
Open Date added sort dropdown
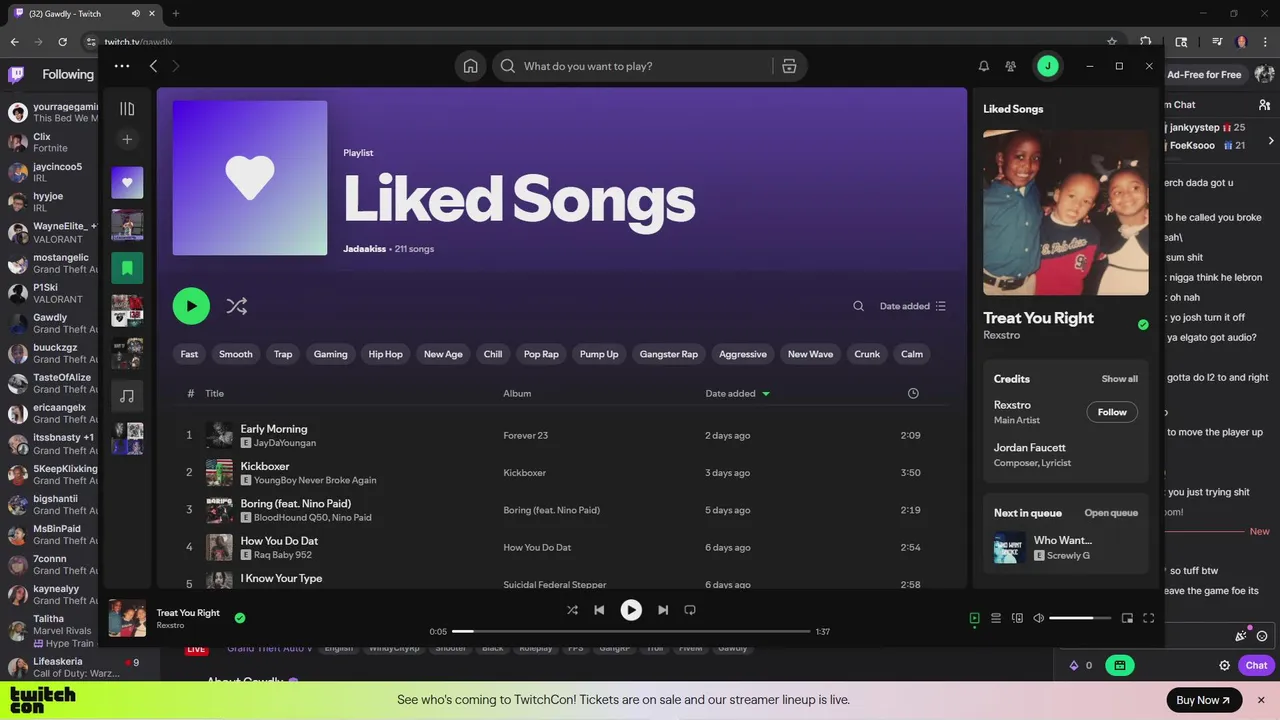[912, 306]
